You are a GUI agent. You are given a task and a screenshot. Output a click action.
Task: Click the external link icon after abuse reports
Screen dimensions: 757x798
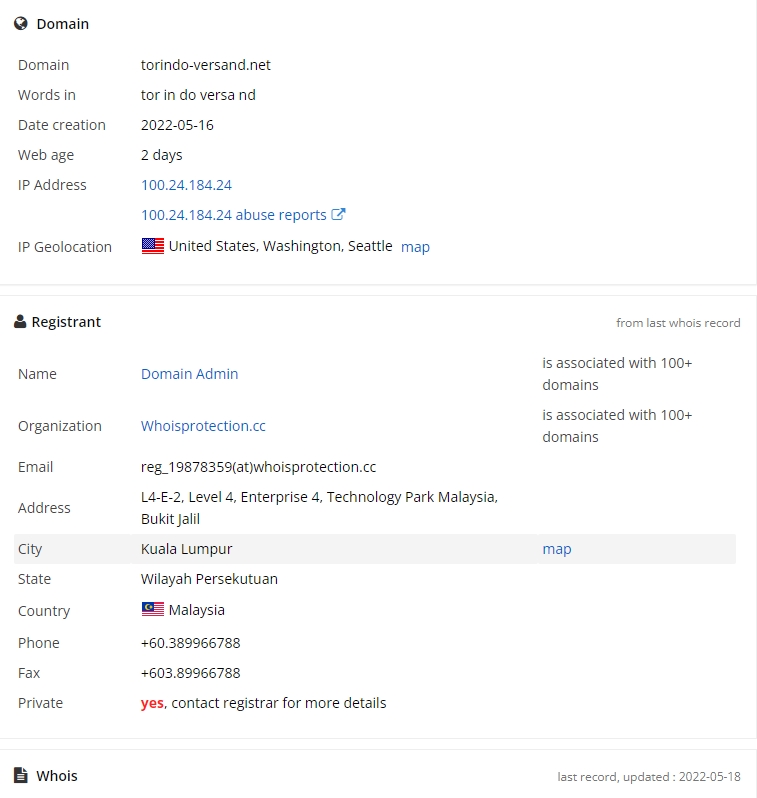[338, 214]
